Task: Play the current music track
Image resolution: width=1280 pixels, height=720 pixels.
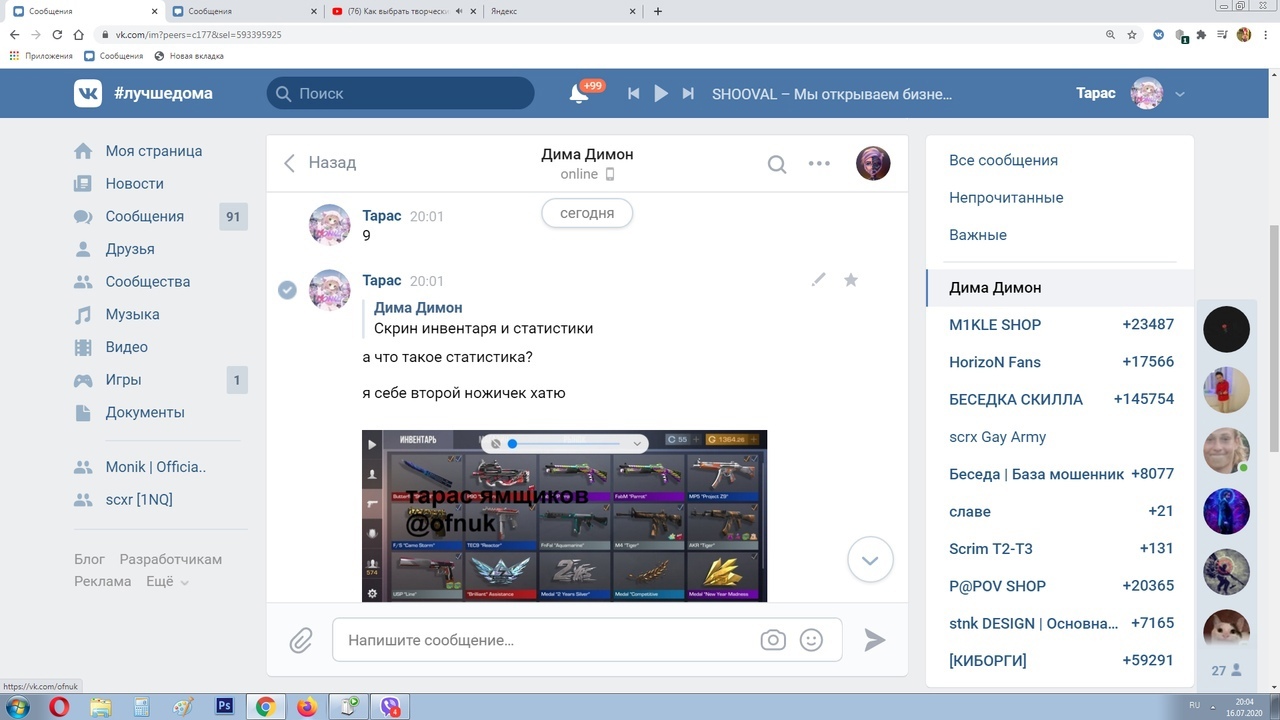Action: pyautogui.click(x=661, y=93)
